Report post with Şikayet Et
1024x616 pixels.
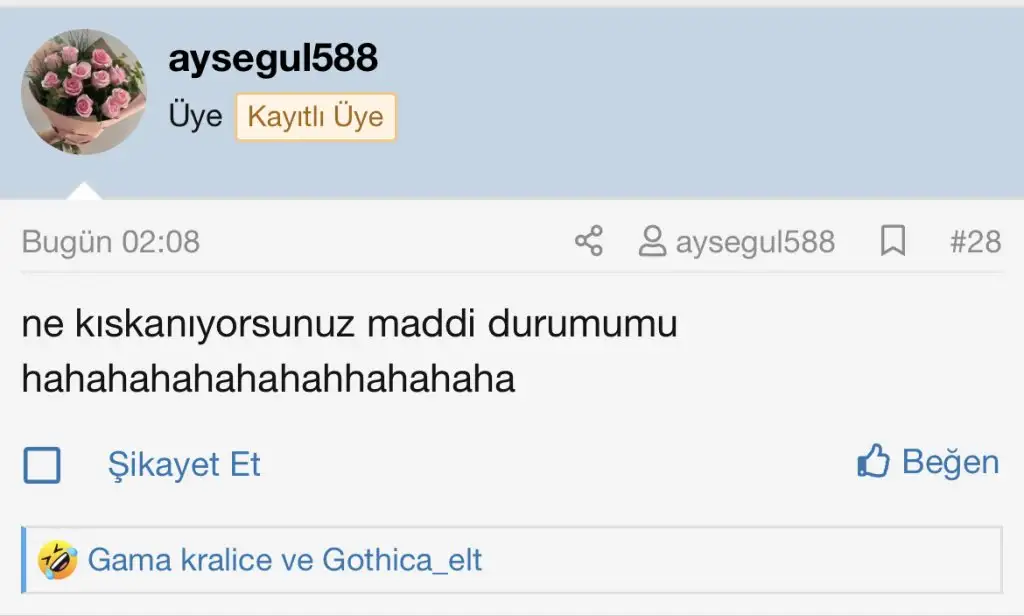point(184,465)
